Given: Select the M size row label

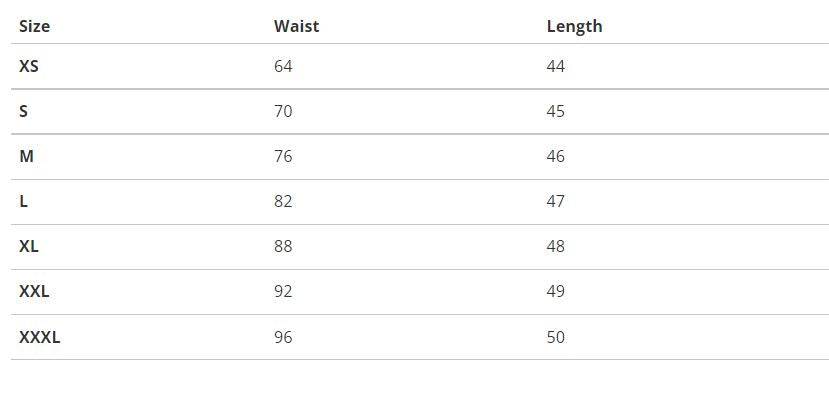Looking at the screenshot, I should 26,156.
